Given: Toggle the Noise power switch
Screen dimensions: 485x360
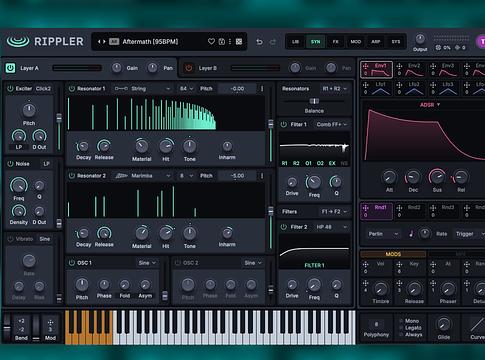Looking at the screenshot, I should (x=10, y=164).
